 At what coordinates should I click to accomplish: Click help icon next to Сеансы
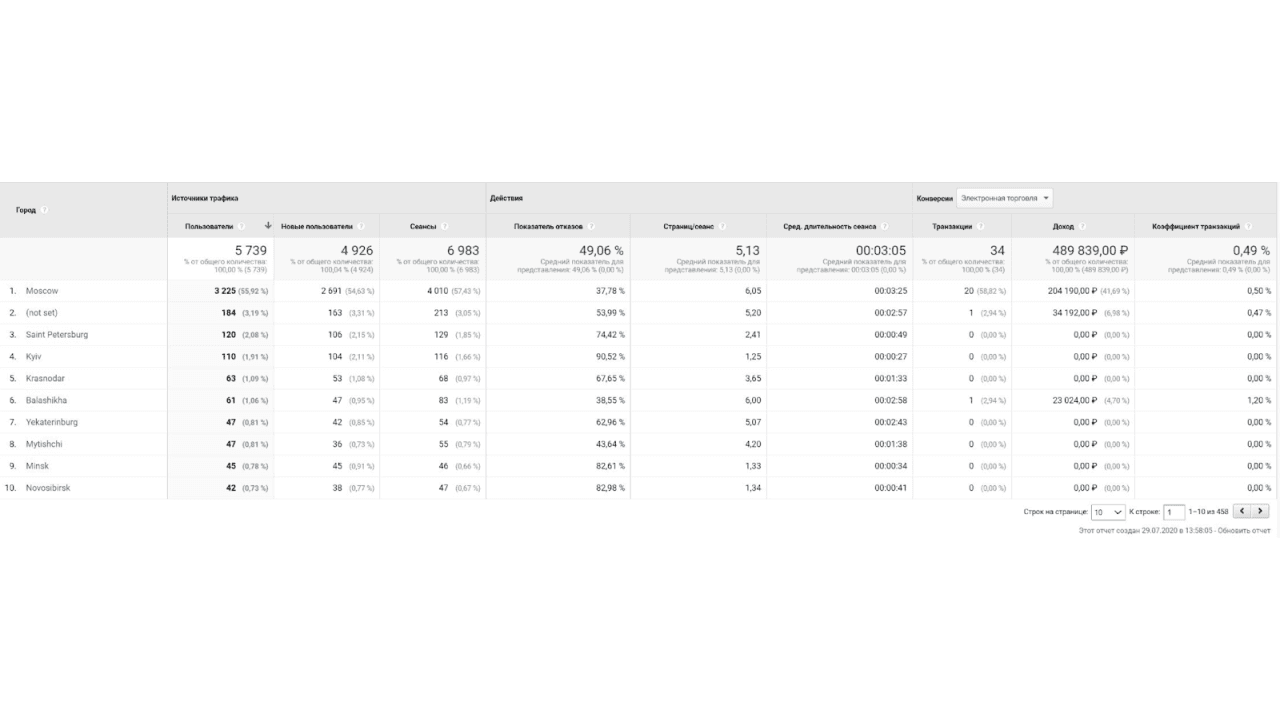click(444, 226)
